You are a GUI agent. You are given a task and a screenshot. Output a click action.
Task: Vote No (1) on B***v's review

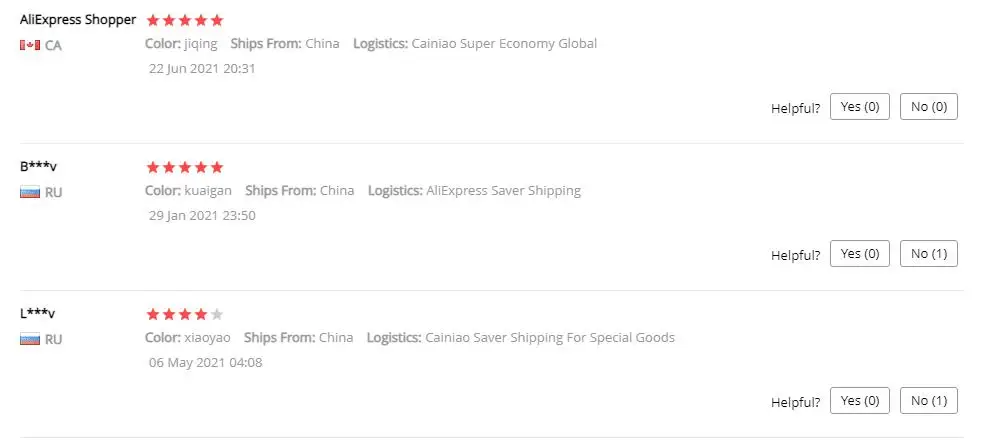[x=929, y=254]
